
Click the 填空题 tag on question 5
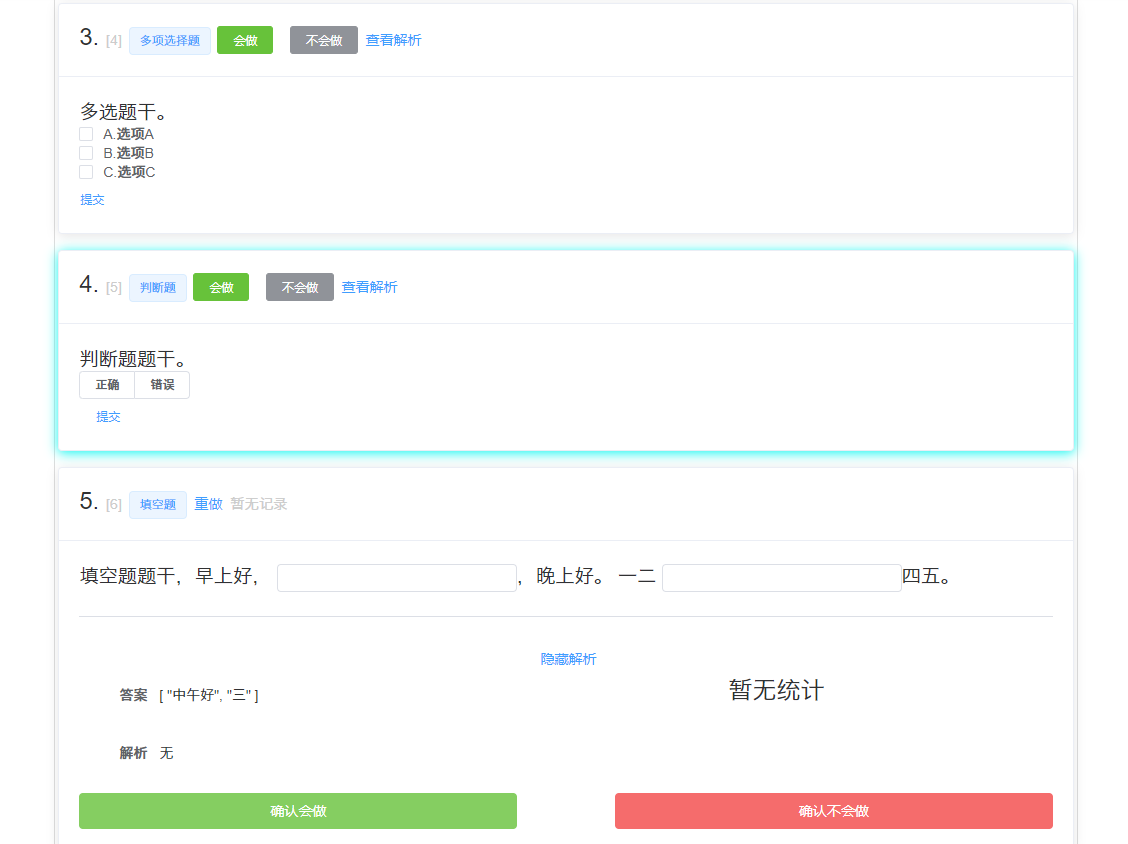[158, 505]
